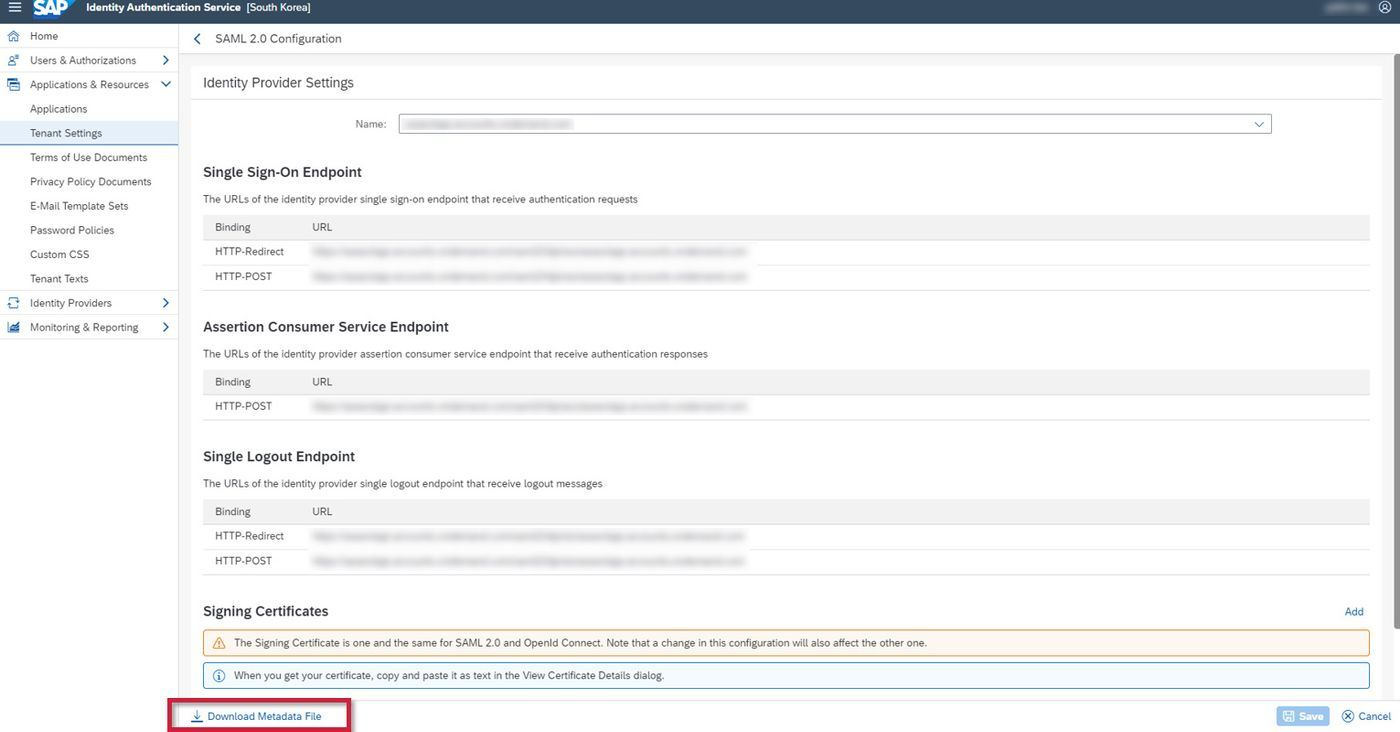Select Tenant Settings in the sidebar
The height and width of the screenshot is (732, 1400).
pos(89,133)
